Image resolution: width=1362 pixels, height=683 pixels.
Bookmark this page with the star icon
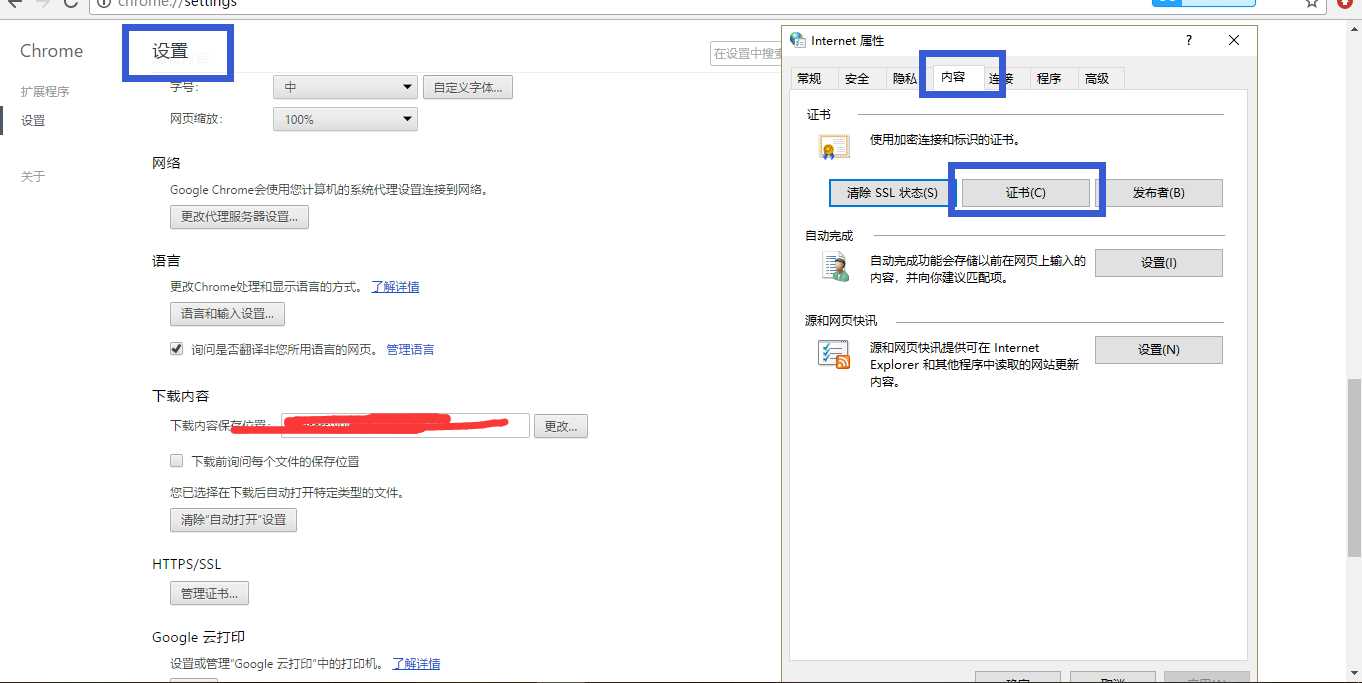click(x=1312, y=3)
